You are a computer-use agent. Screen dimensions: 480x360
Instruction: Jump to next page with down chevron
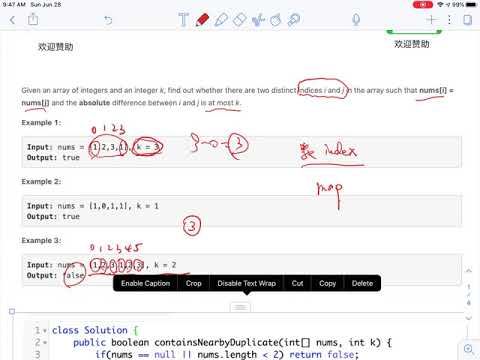469,318
